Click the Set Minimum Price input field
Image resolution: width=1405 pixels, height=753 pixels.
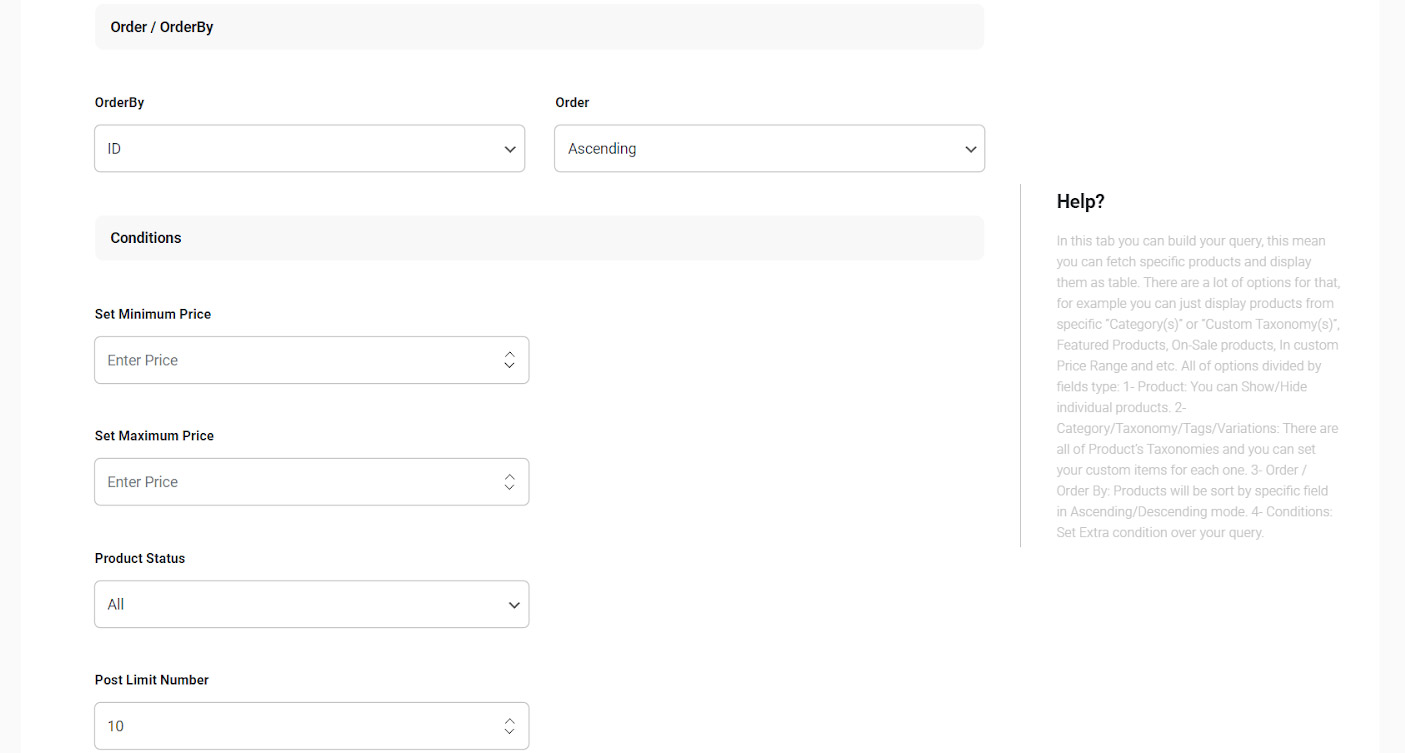[295, 360]
